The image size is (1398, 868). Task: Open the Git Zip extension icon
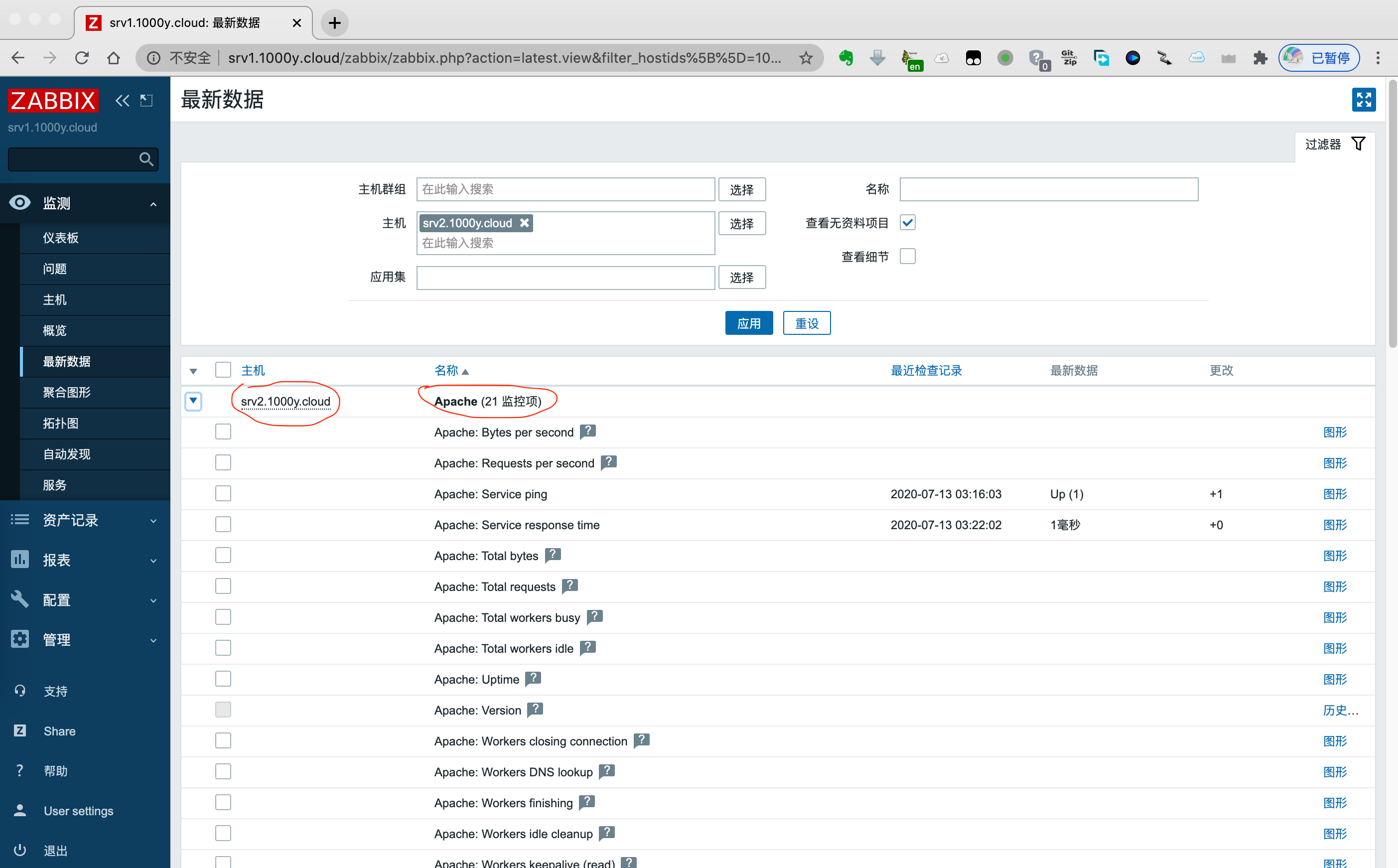coord(1069,58)
